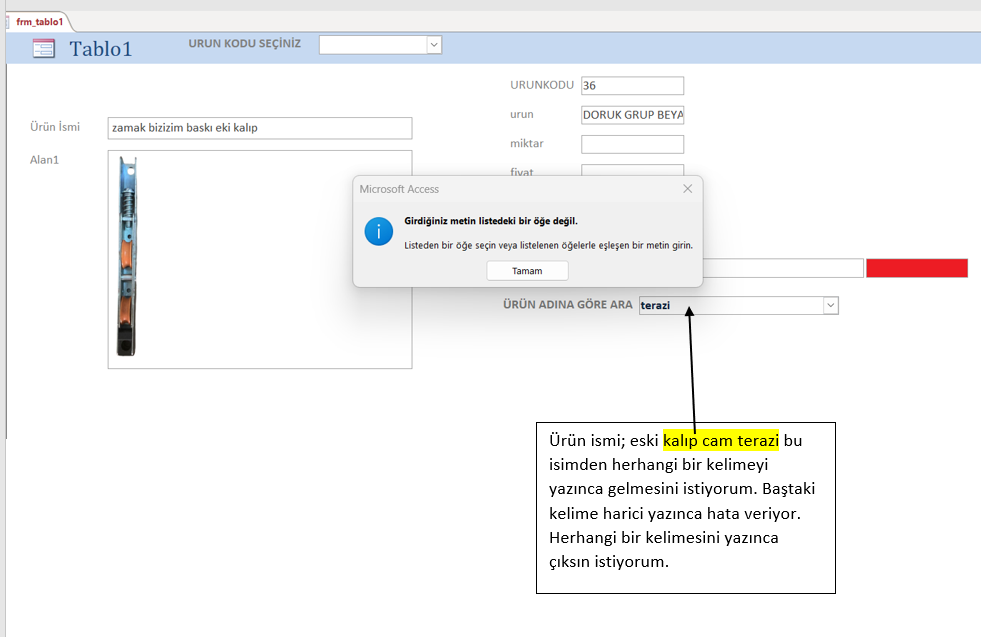Close the Microsoft Access dialog with X

687,189
